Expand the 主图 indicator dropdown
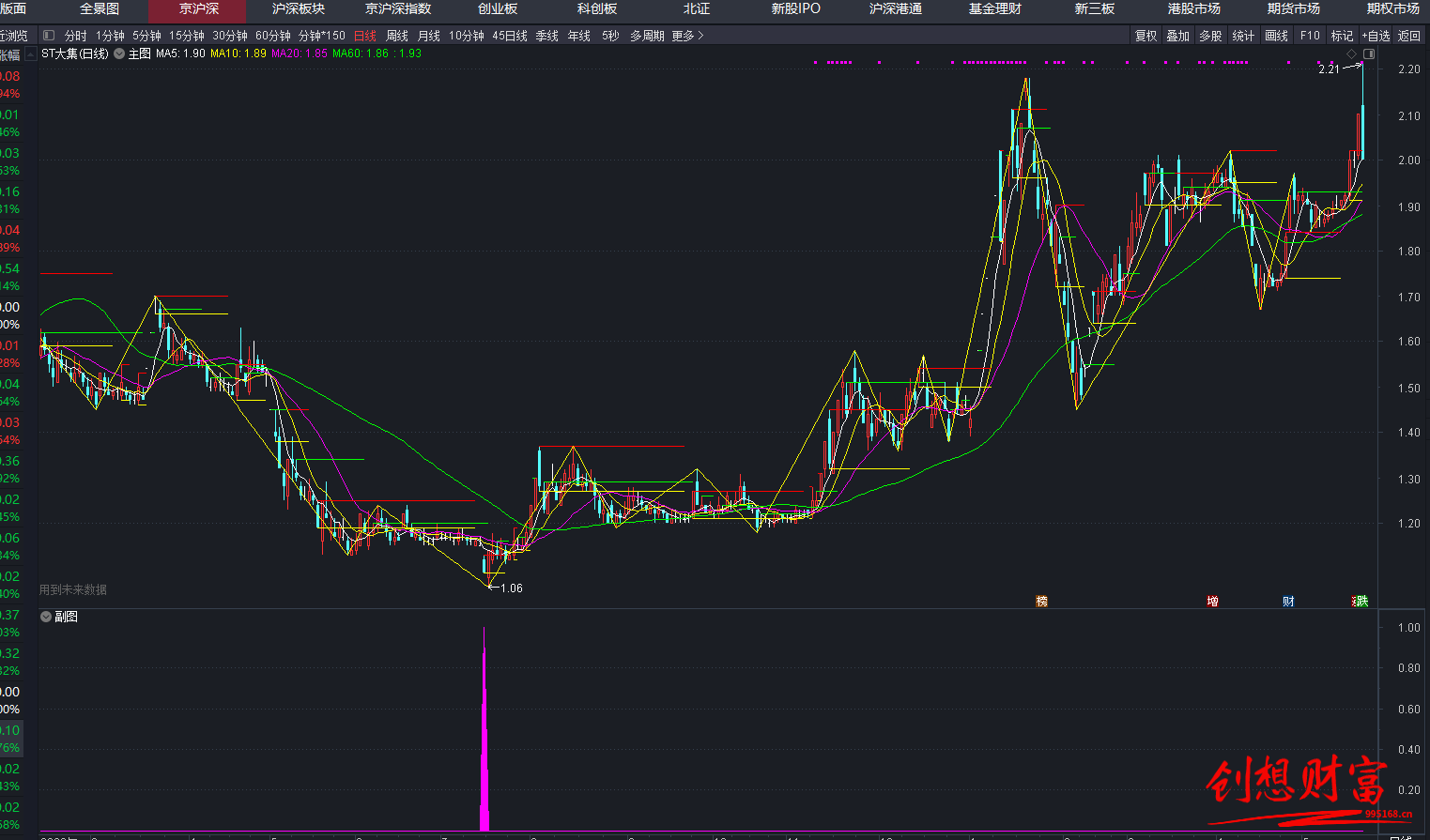The image size is (1430, 840). click(119, 53)
